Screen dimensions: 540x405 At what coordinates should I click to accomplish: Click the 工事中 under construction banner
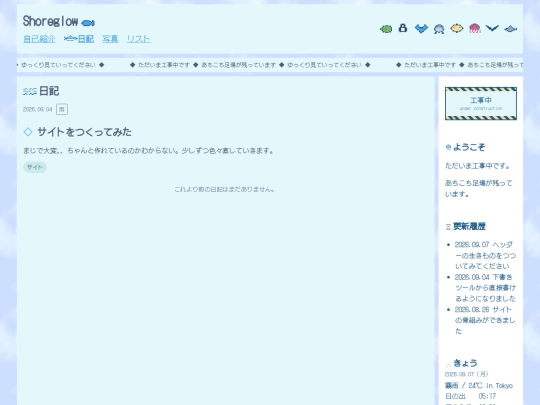[481, 103]
